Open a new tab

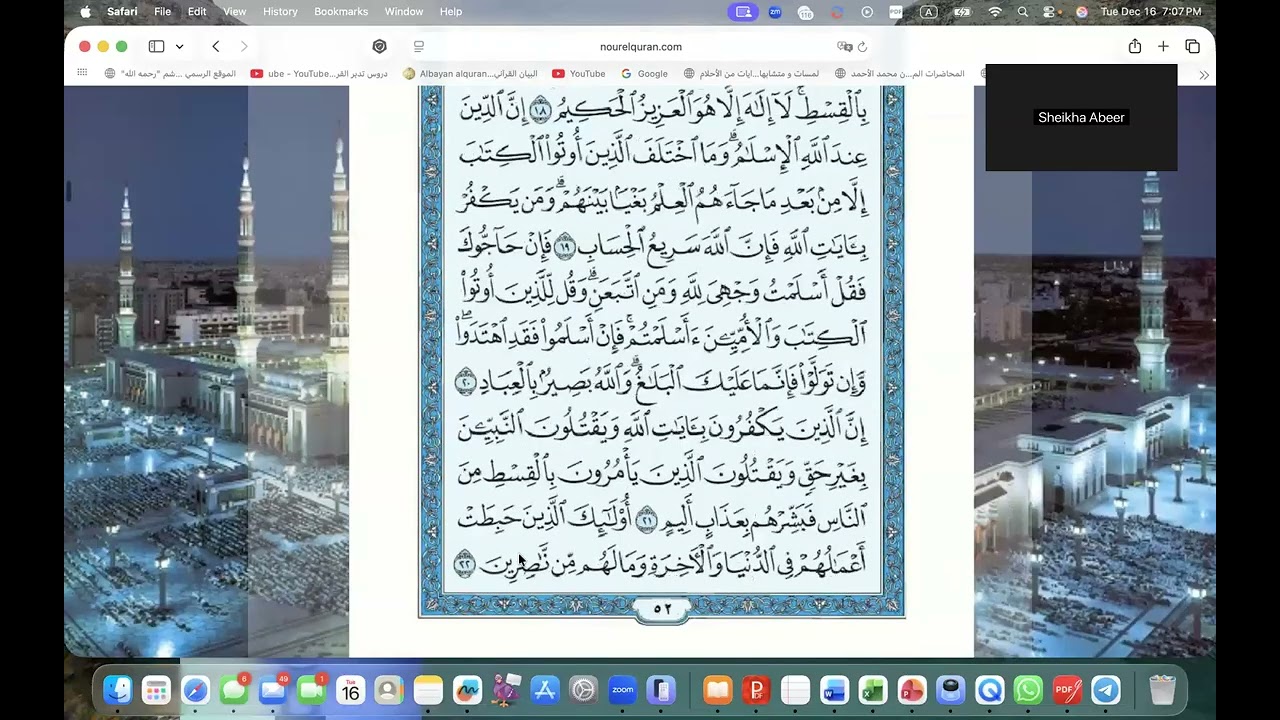(x=1163, y=46)
